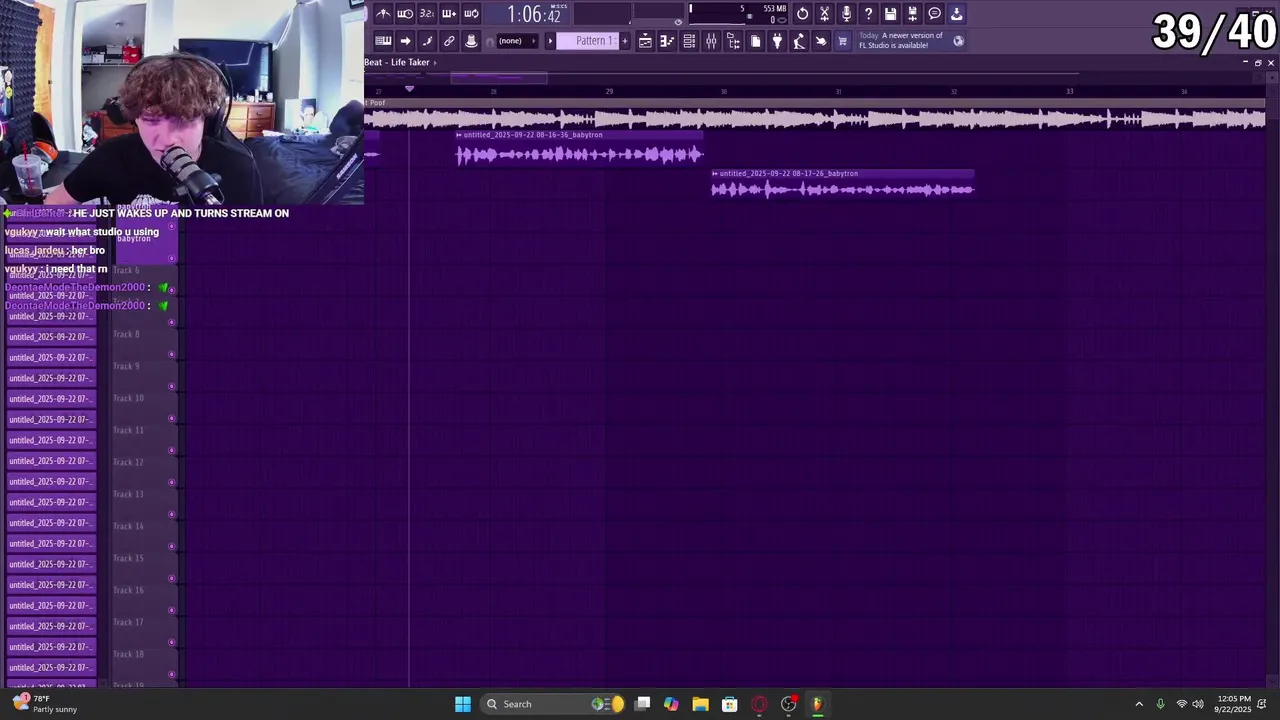Open the Playlist view icon

645,41
